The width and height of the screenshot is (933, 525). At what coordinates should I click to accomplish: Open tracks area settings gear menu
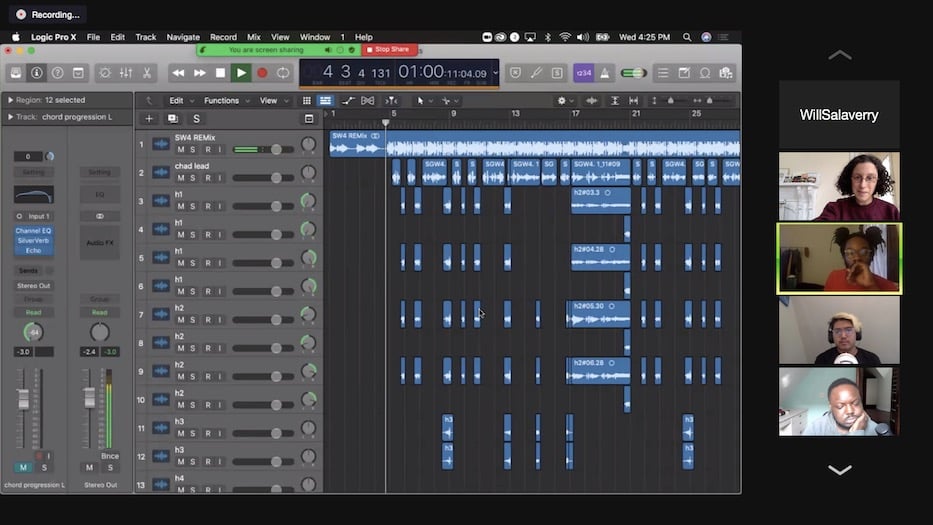tap(565, 101)
